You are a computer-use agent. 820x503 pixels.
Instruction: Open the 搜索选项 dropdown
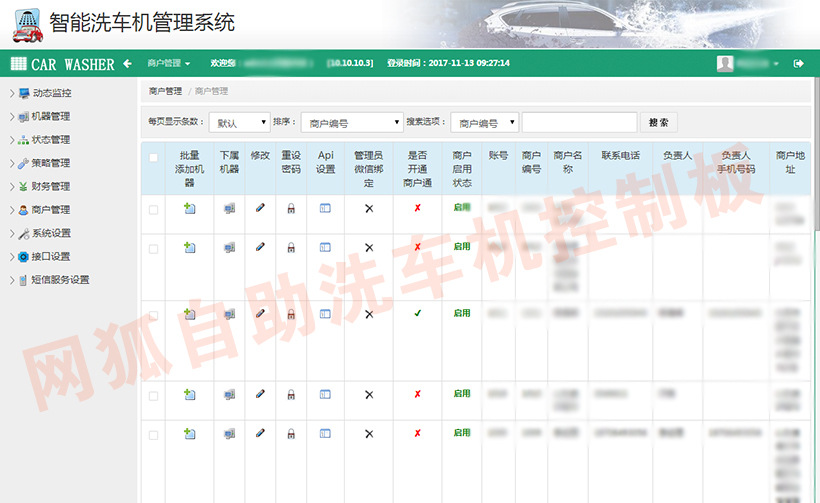485,123
